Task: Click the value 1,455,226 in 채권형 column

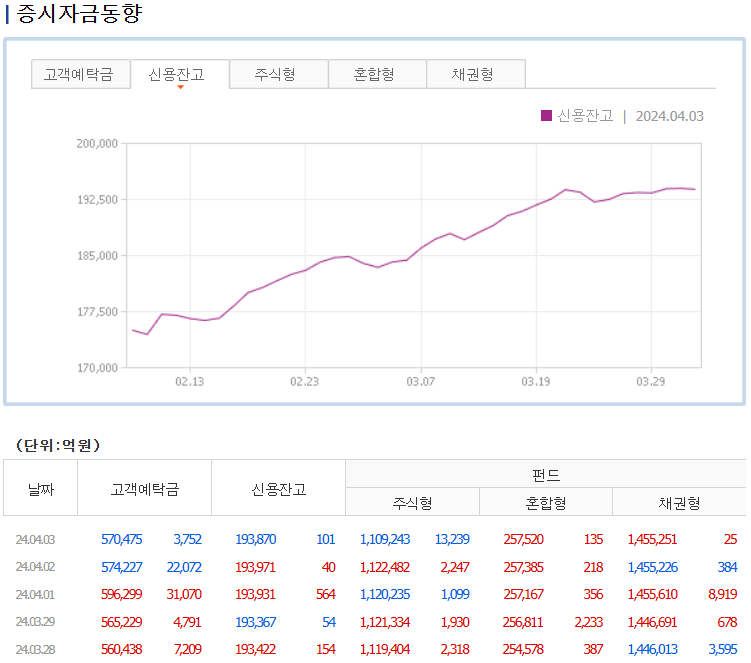Action: click(x=653, y=567)
